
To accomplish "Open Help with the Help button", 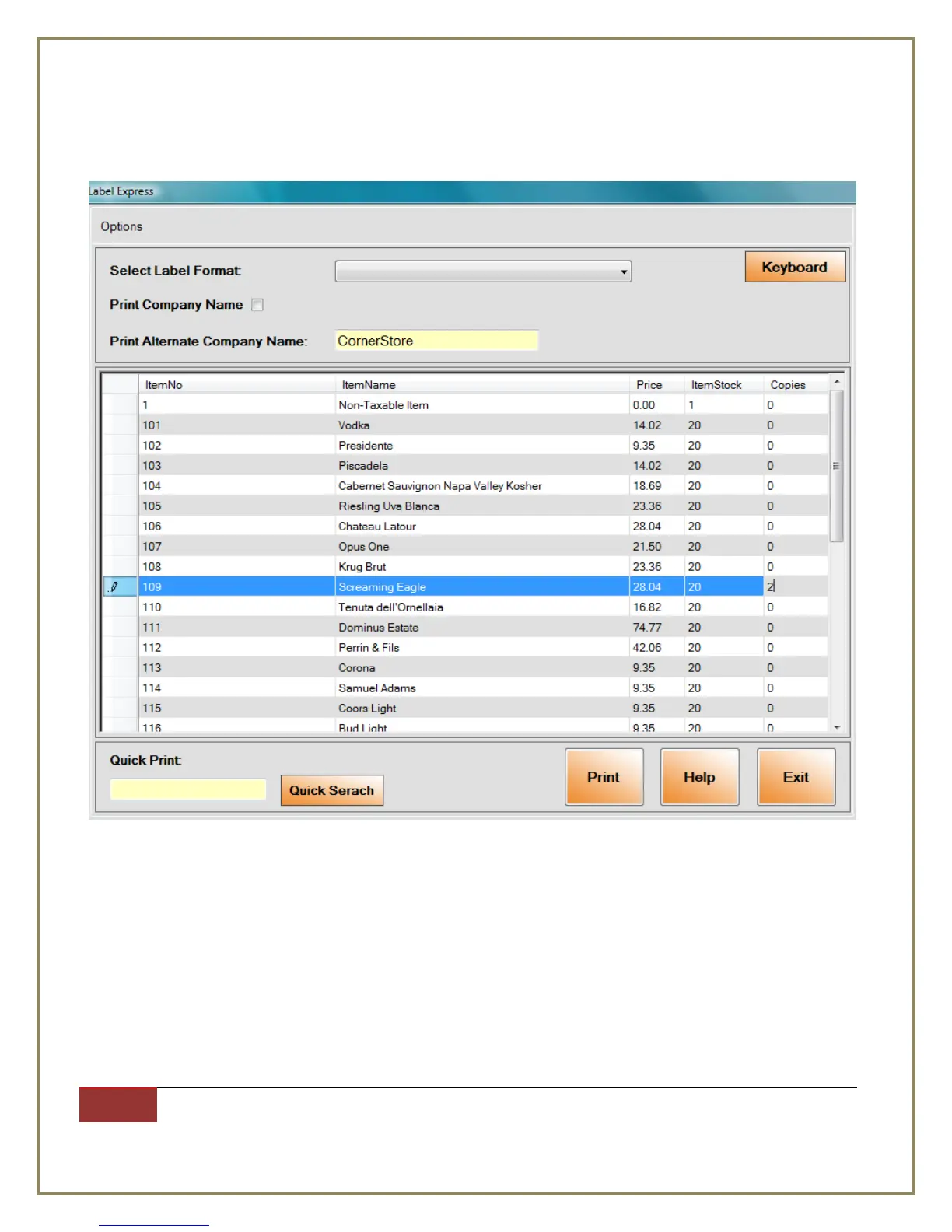I will [699, 777].
